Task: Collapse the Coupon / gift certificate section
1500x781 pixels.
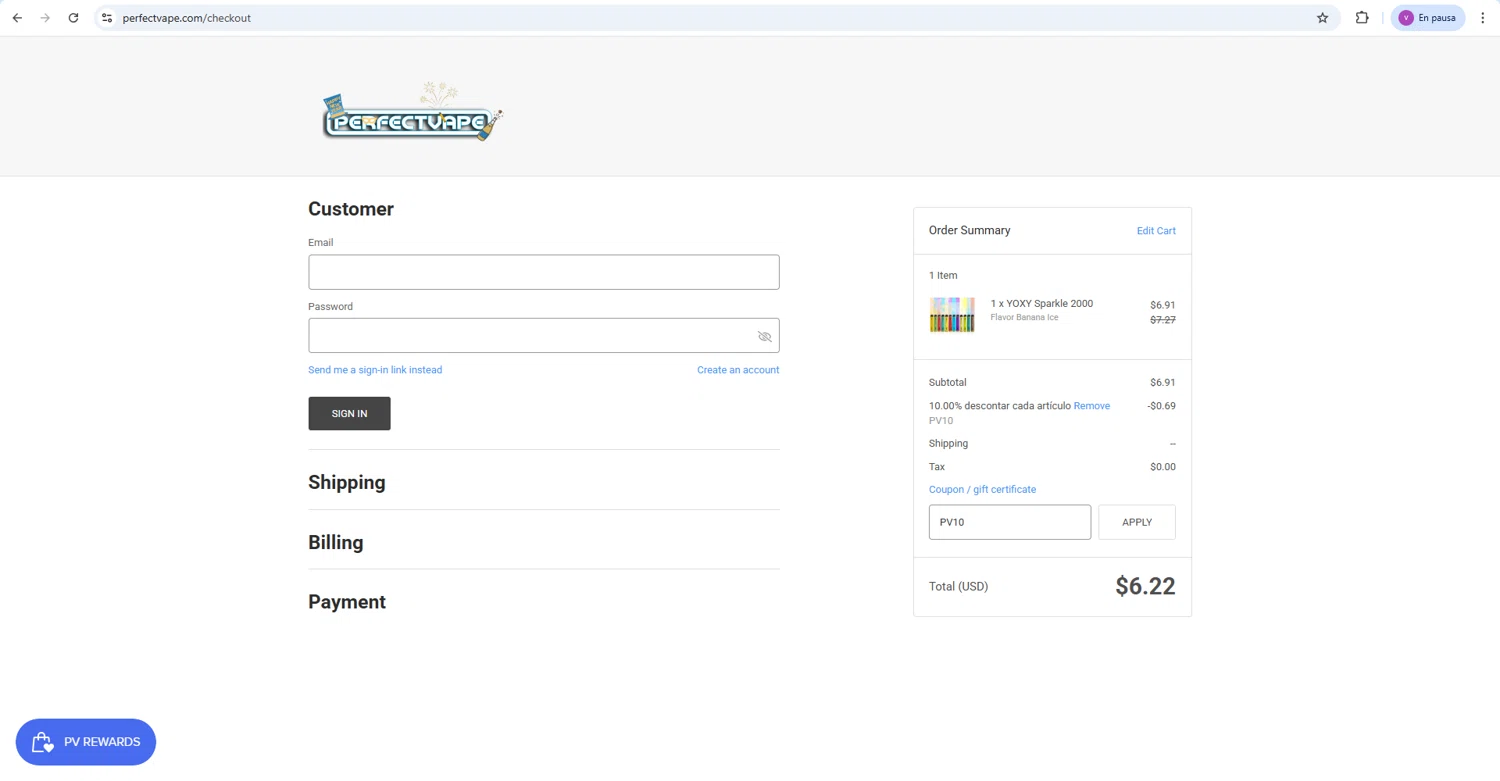Action: pyautogui.click(x=982, y=490)
